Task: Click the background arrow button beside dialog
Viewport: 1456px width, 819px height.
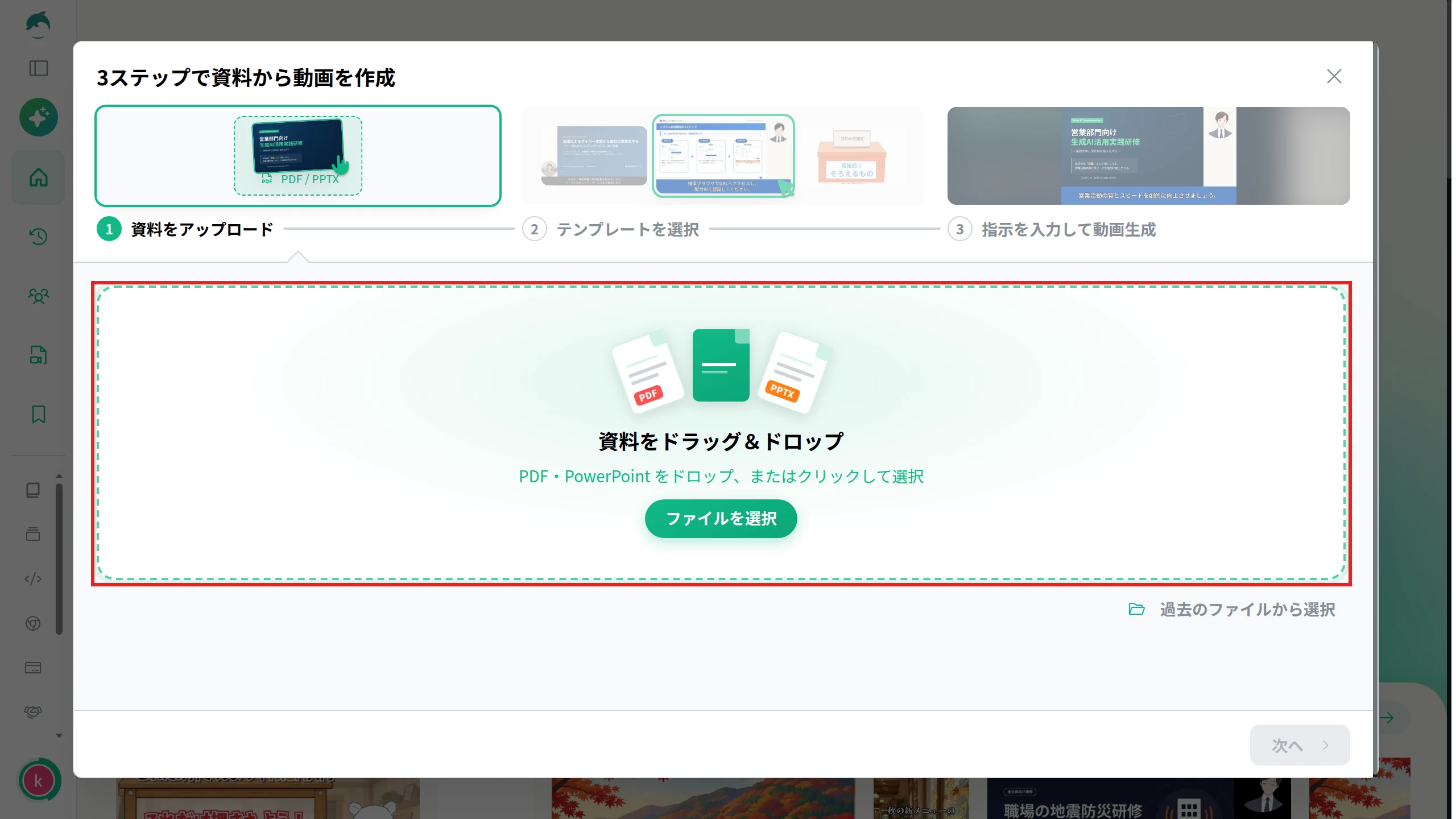Action: tap(1387, 718)
